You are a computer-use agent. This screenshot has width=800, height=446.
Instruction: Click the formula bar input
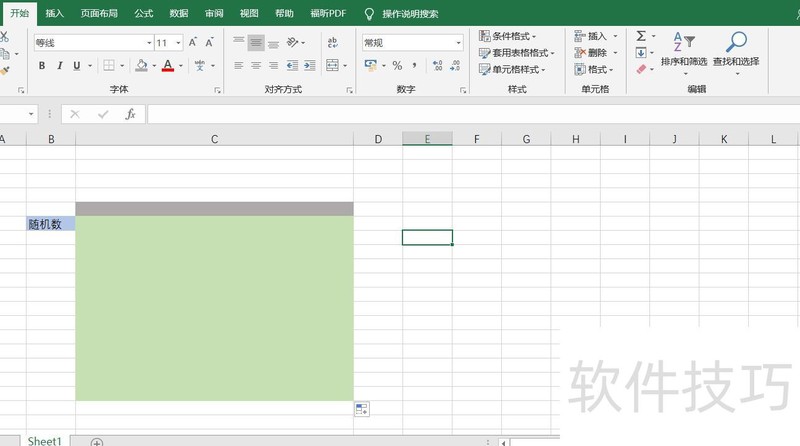pyautogui.click(x=473, y=114)
